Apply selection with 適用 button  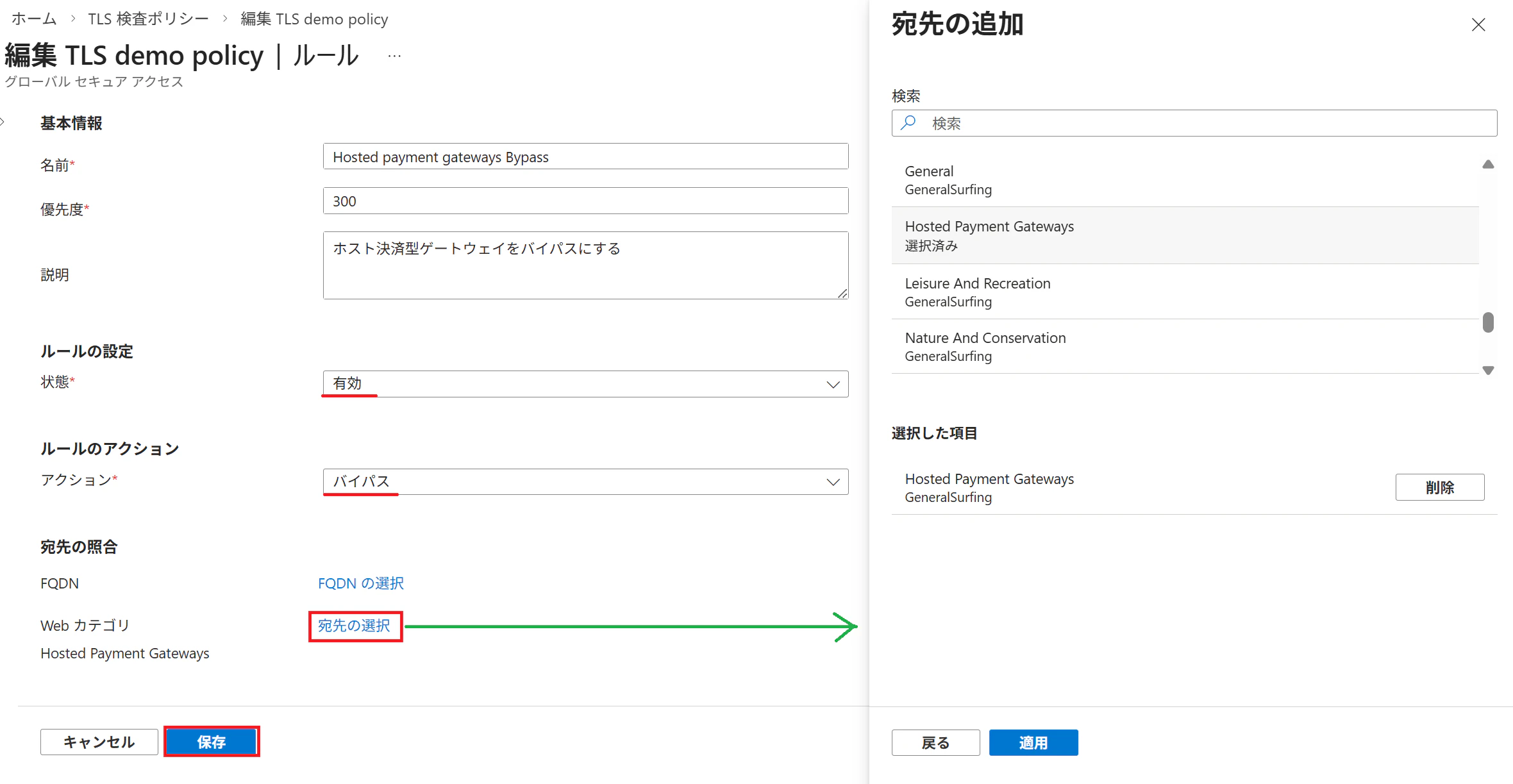tap(1033, 742)
